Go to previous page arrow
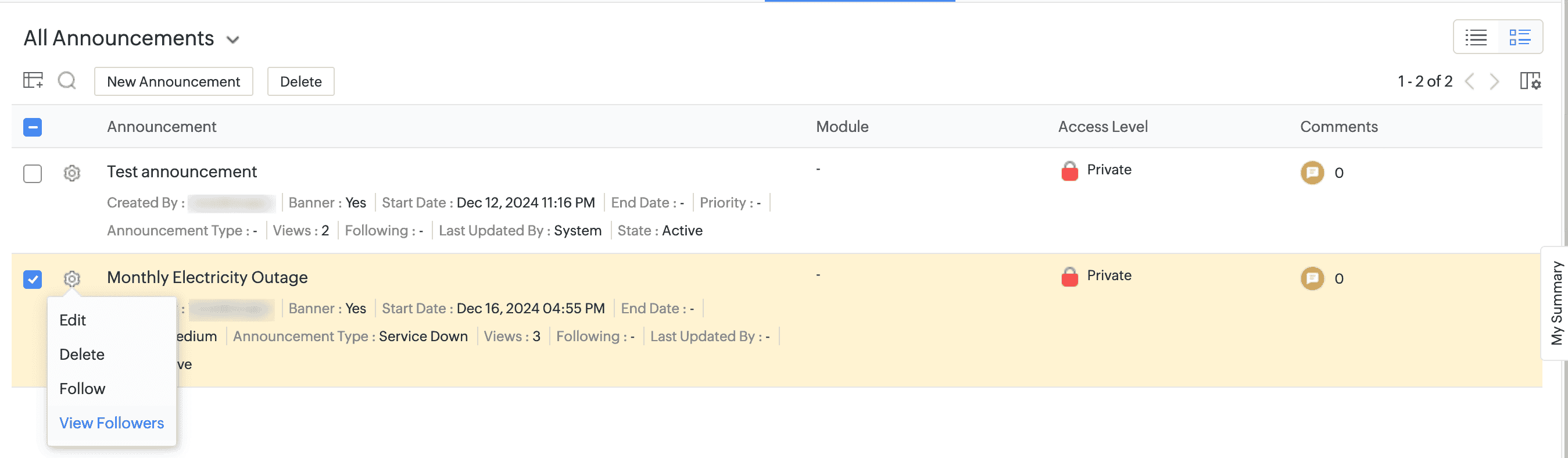The width and height of the screenshot is (1568, 458). [1470, 81]
